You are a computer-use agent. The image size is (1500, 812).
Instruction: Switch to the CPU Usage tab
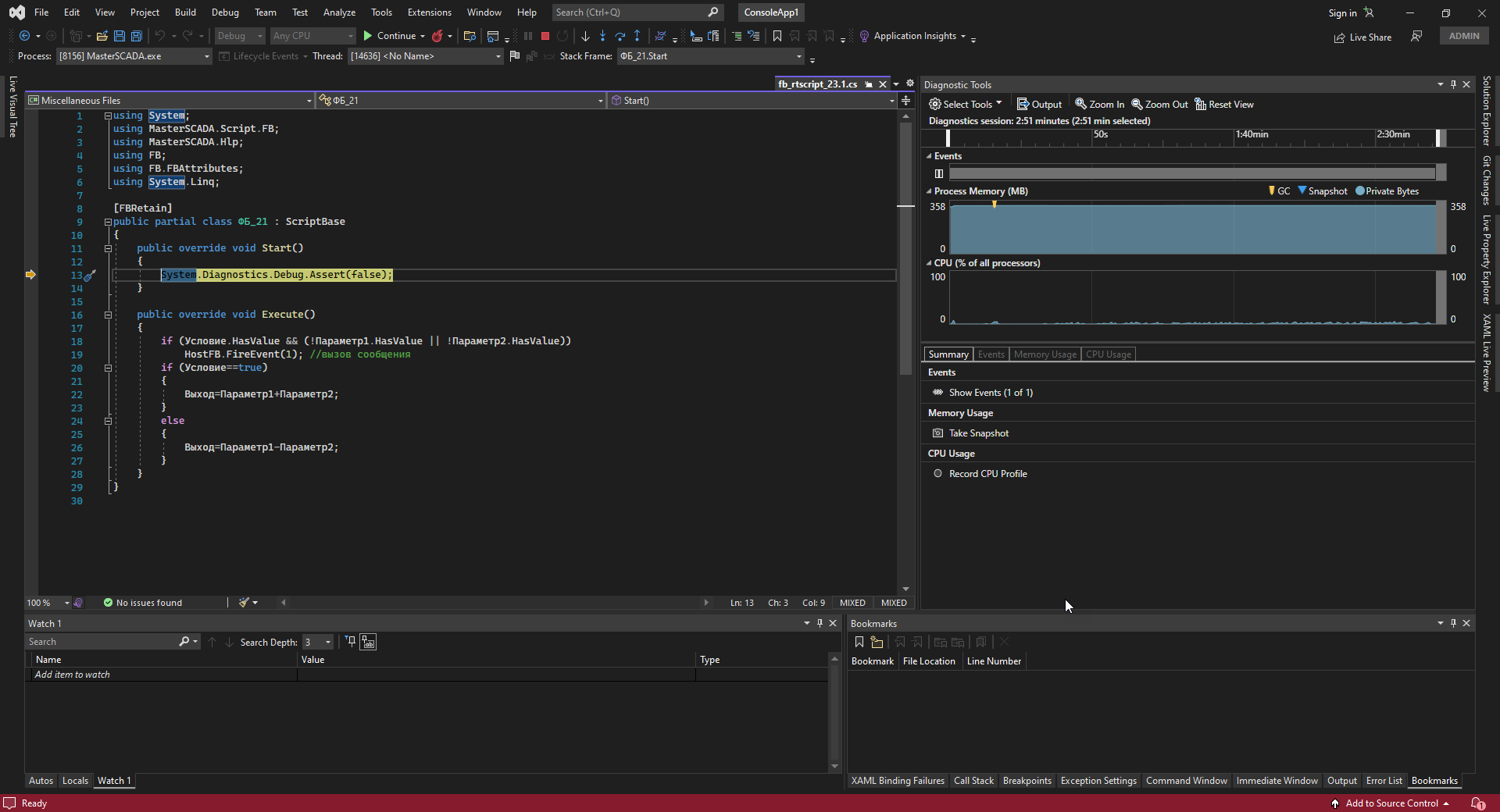click(x=1108, y=354)
